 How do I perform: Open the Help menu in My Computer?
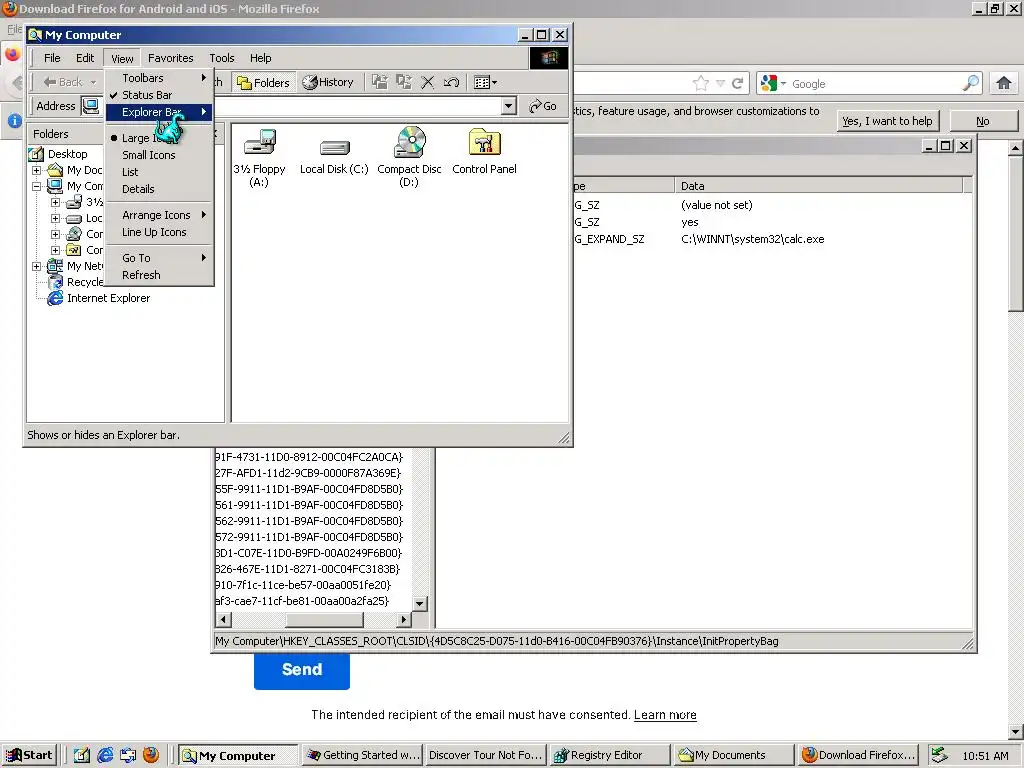click(261, 58)
